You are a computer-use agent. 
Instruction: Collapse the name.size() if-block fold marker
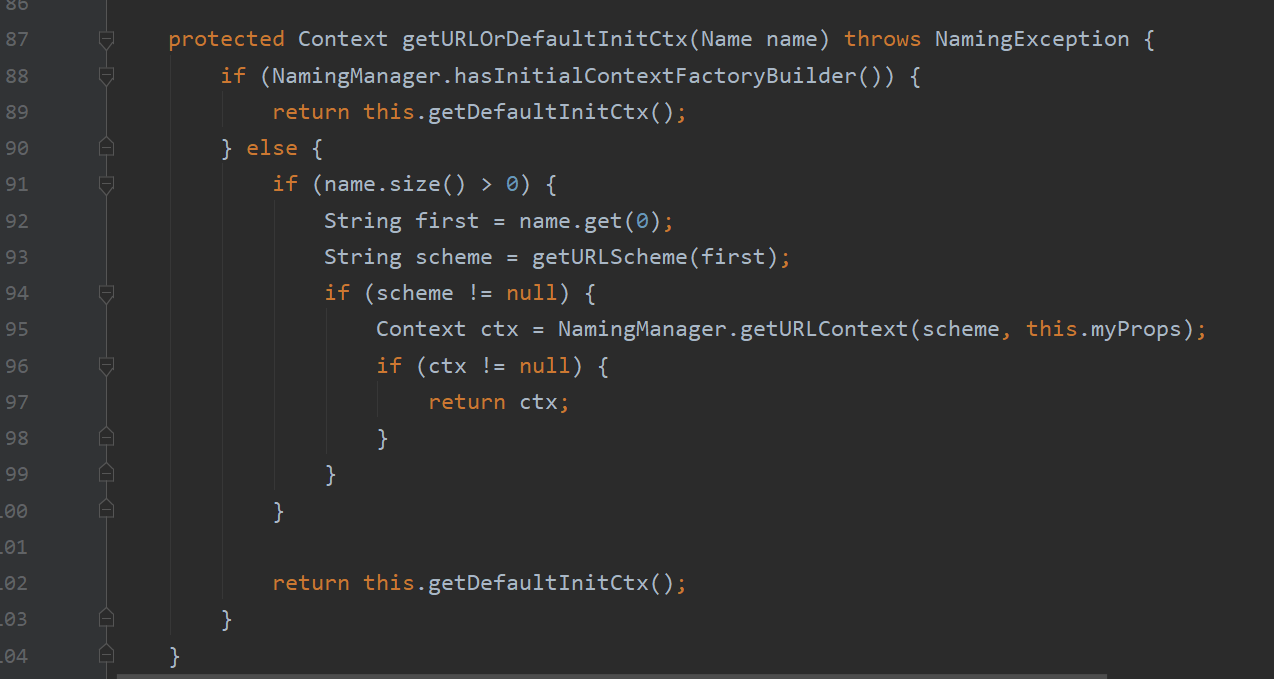(x=106, y=184)
